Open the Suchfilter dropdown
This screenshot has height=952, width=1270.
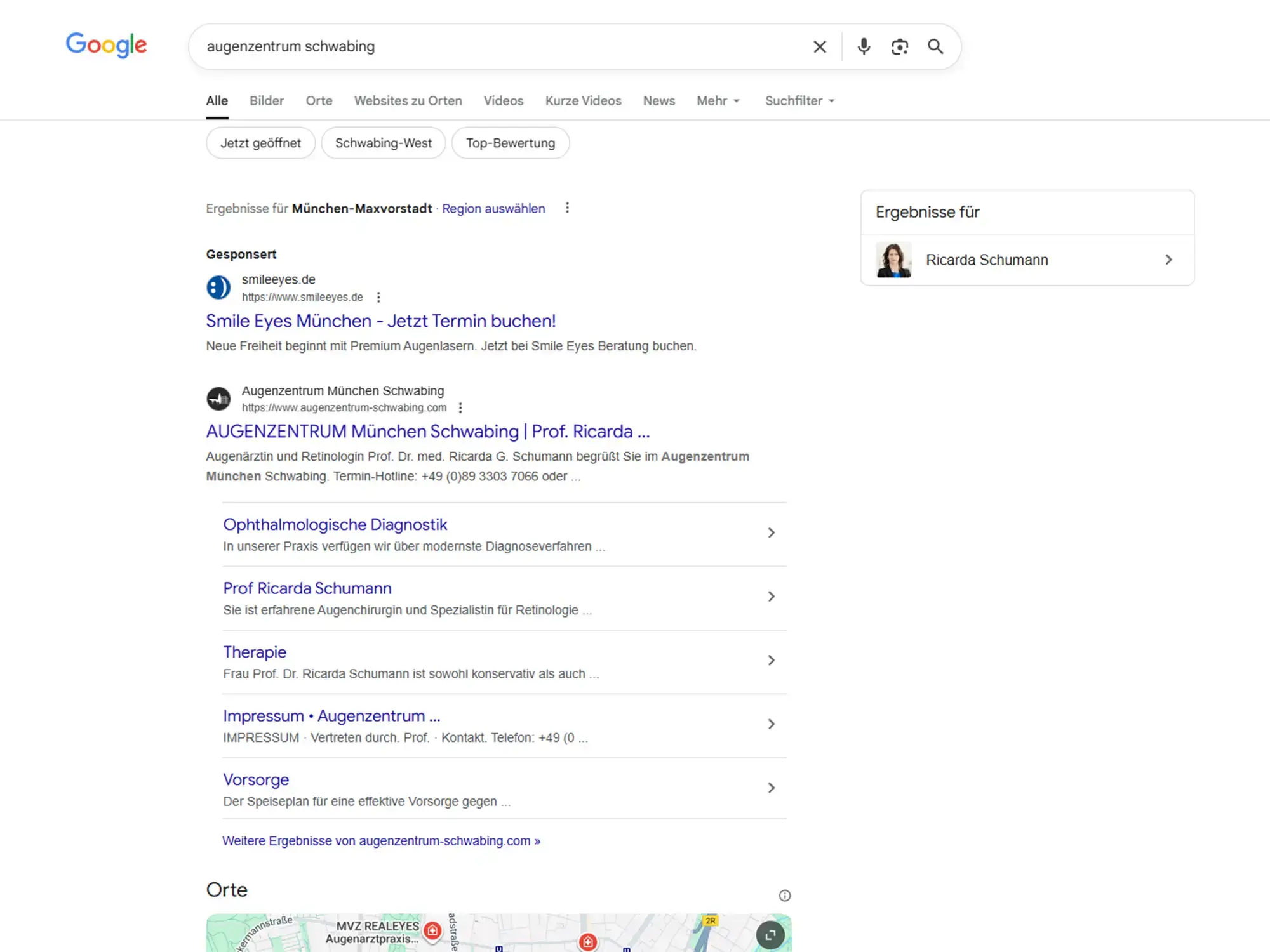[799, 101]
